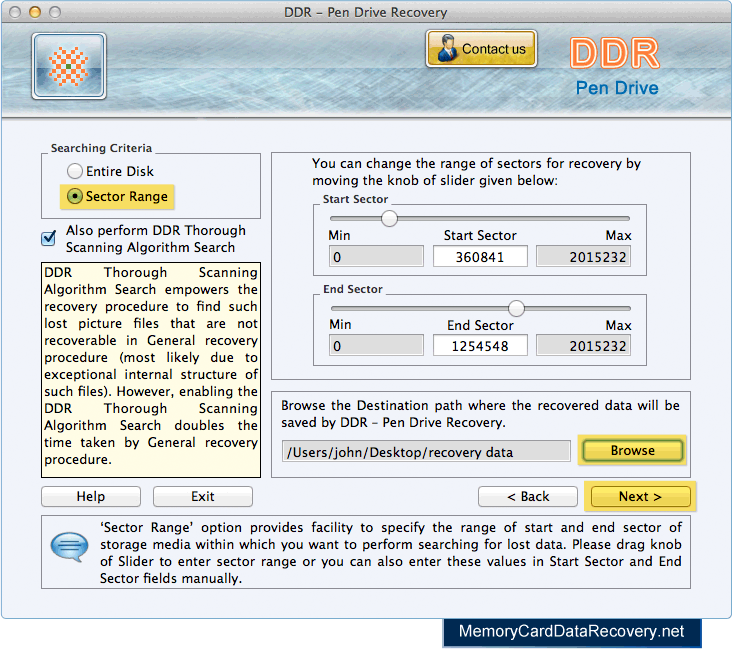Click the window close button

15,12
